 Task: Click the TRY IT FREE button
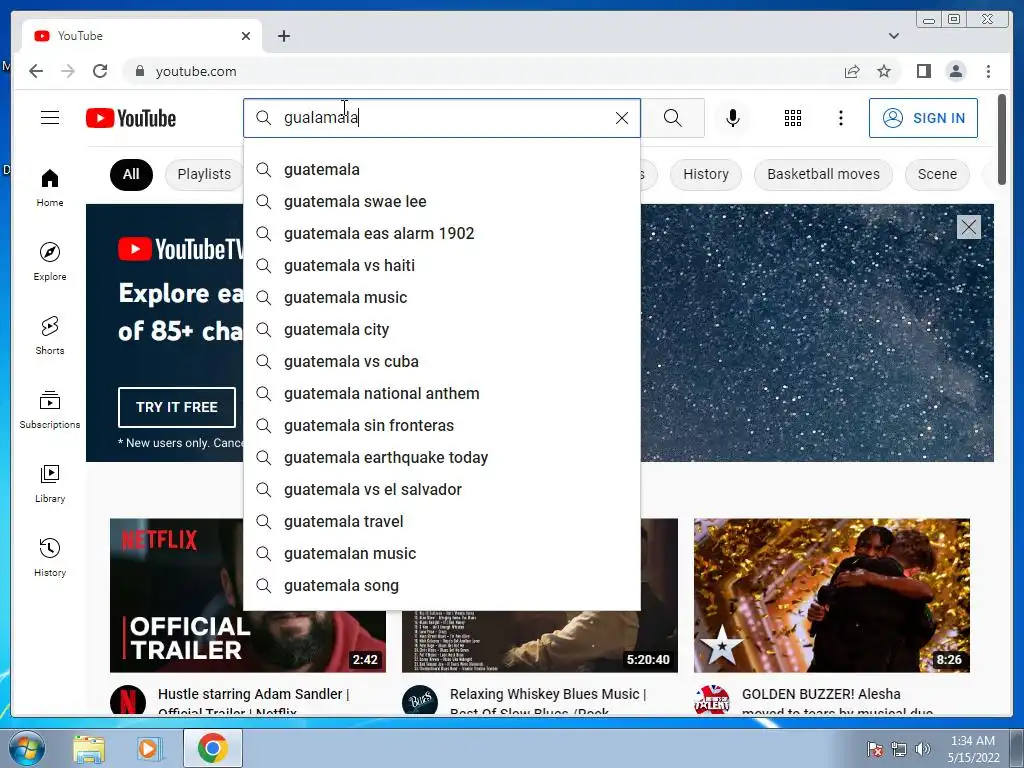[x=176, y=407]
